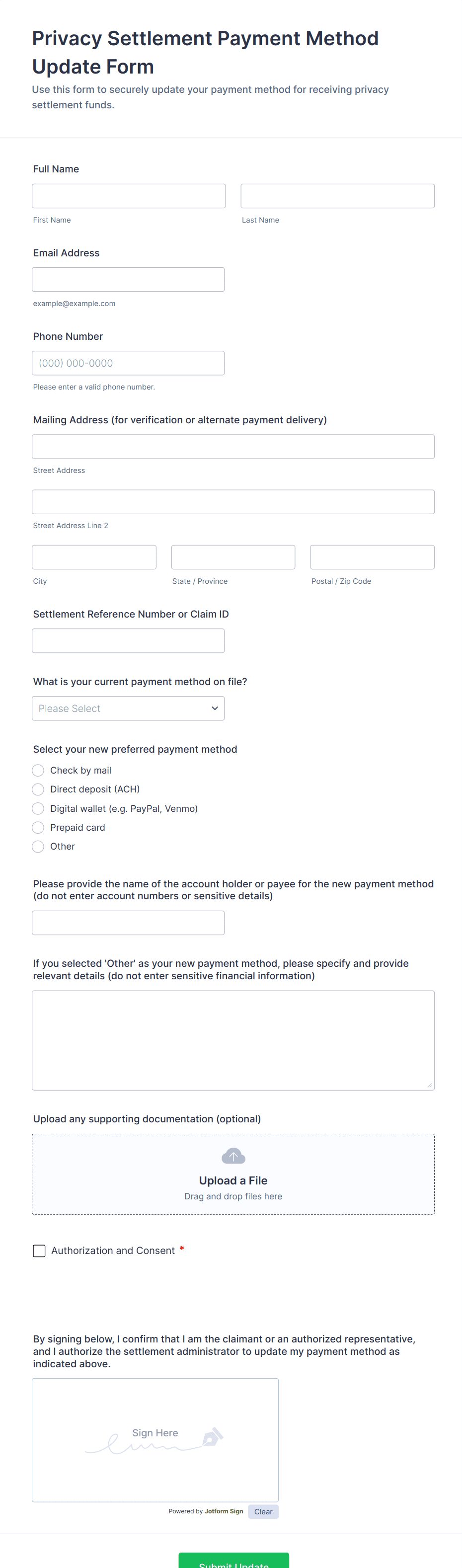Select Digital wallet payment option
This screenshot has height=1568, width=462.
tap(38, 808)
